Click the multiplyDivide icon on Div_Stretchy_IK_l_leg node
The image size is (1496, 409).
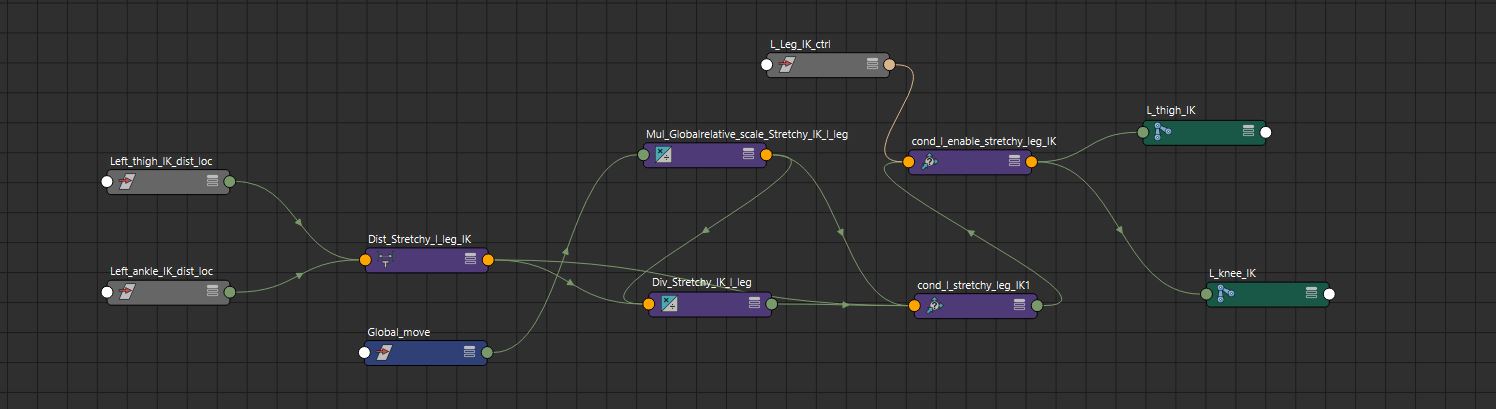click(x=670, y=304)
